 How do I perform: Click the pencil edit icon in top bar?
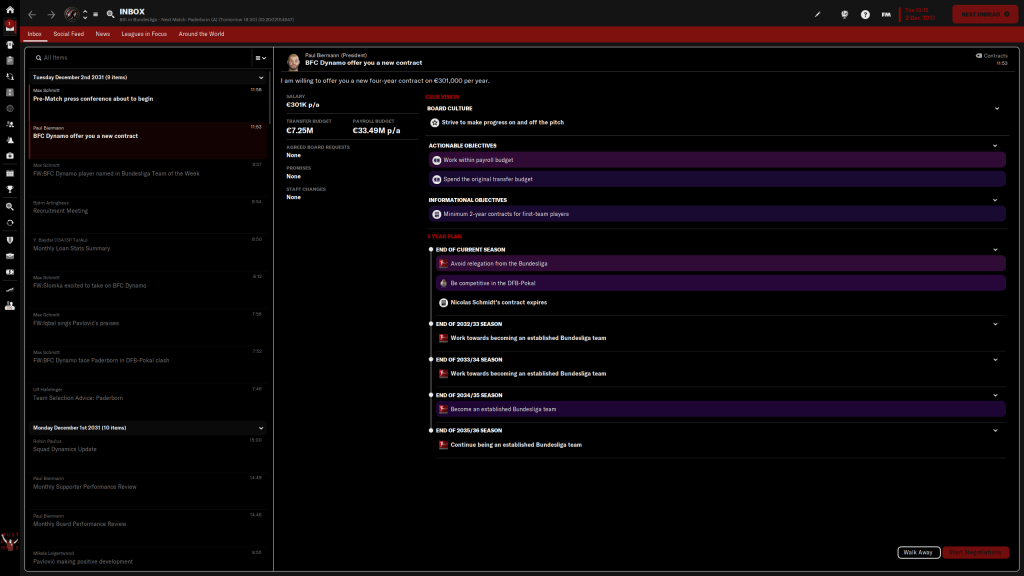click(x=817, y=14)
